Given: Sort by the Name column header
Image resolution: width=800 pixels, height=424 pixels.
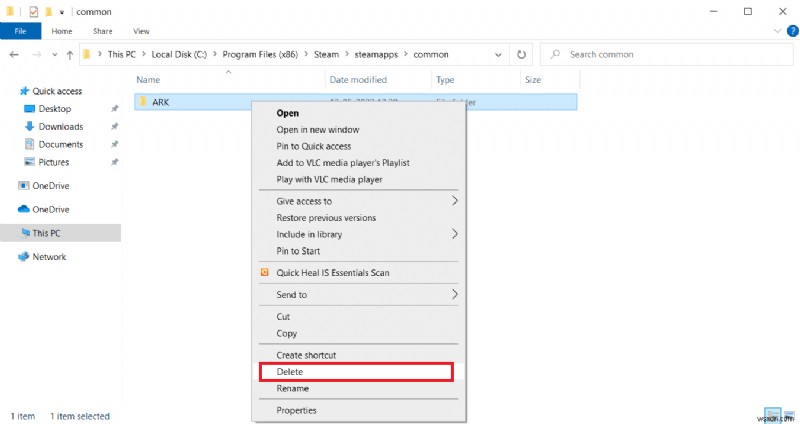Looking at the screenshot, I should tap(148, 80).
